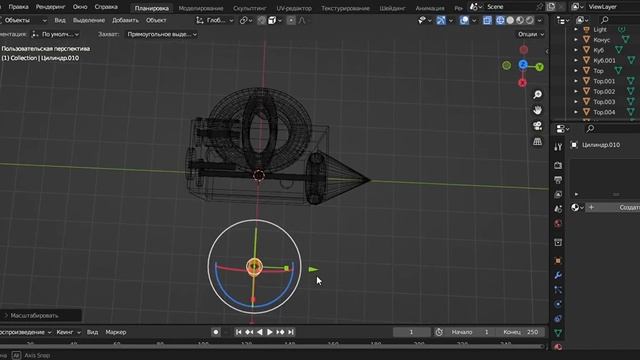Open the Правка menu

pos(18,7)
